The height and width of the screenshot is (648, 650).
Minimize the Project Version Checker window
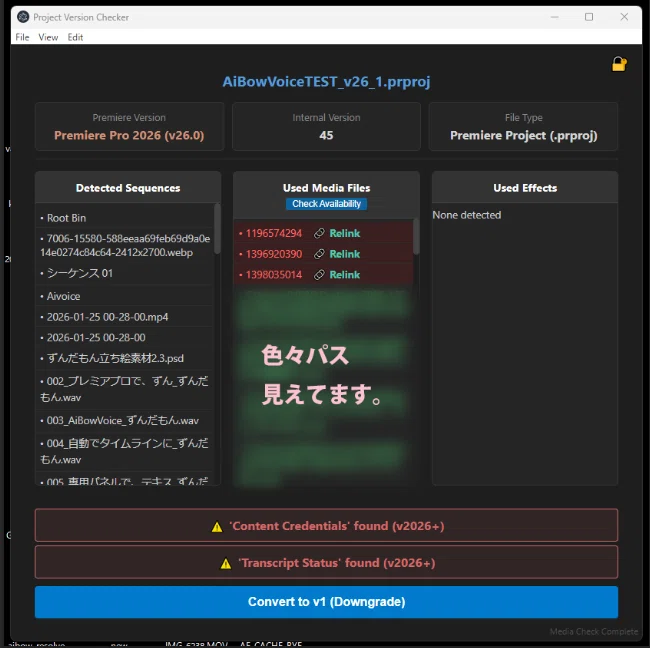coord(555,17)
